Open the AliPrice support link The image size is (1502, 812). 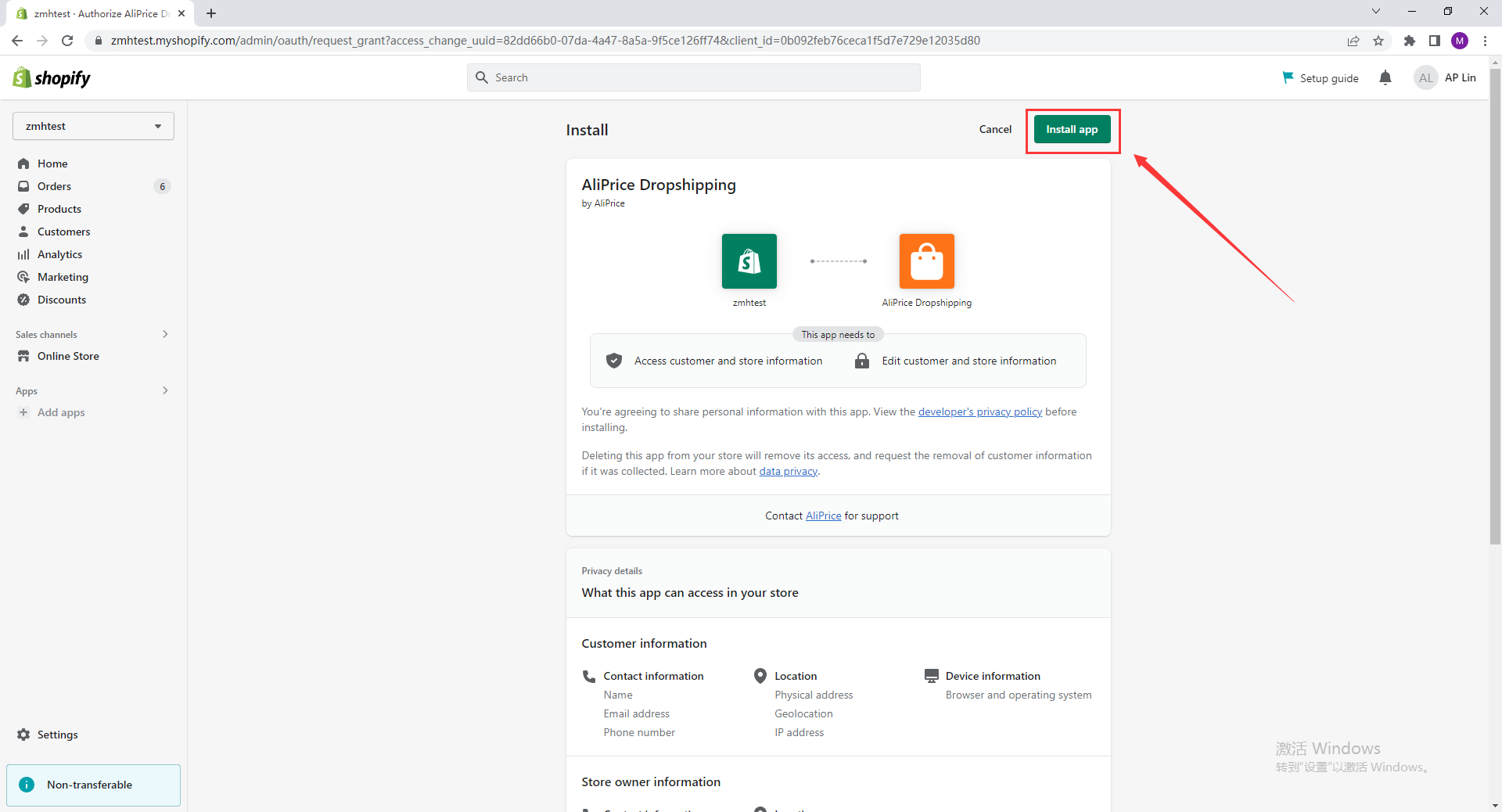824,516
